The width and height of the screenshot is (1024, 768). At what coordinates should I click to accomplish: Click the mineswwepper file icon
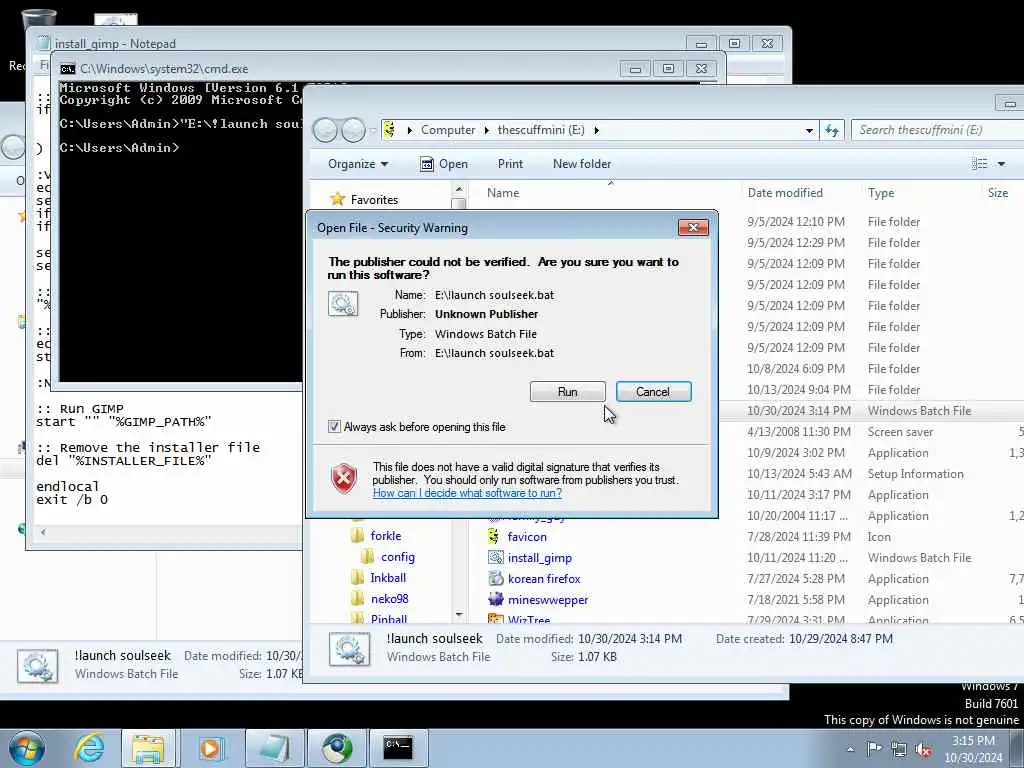[x=496, y=599]
